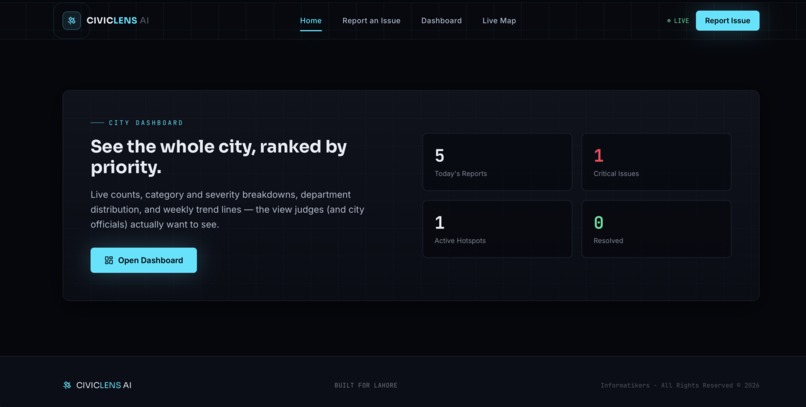806x407 pixels.
Task: Click the CITY DASHBOARD section label
Action: point(145,123)
